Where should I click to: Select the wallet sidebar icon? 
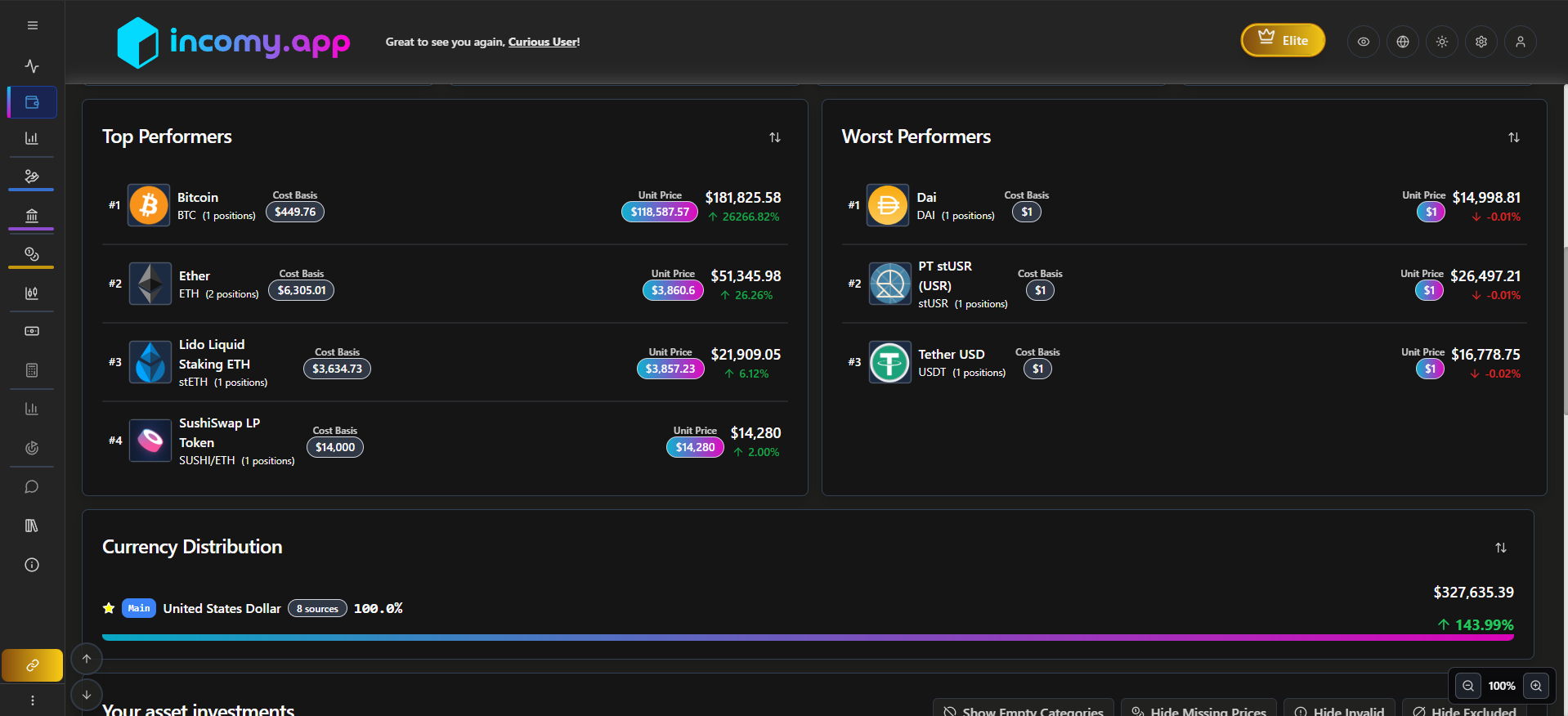click(x=32, y=102)
